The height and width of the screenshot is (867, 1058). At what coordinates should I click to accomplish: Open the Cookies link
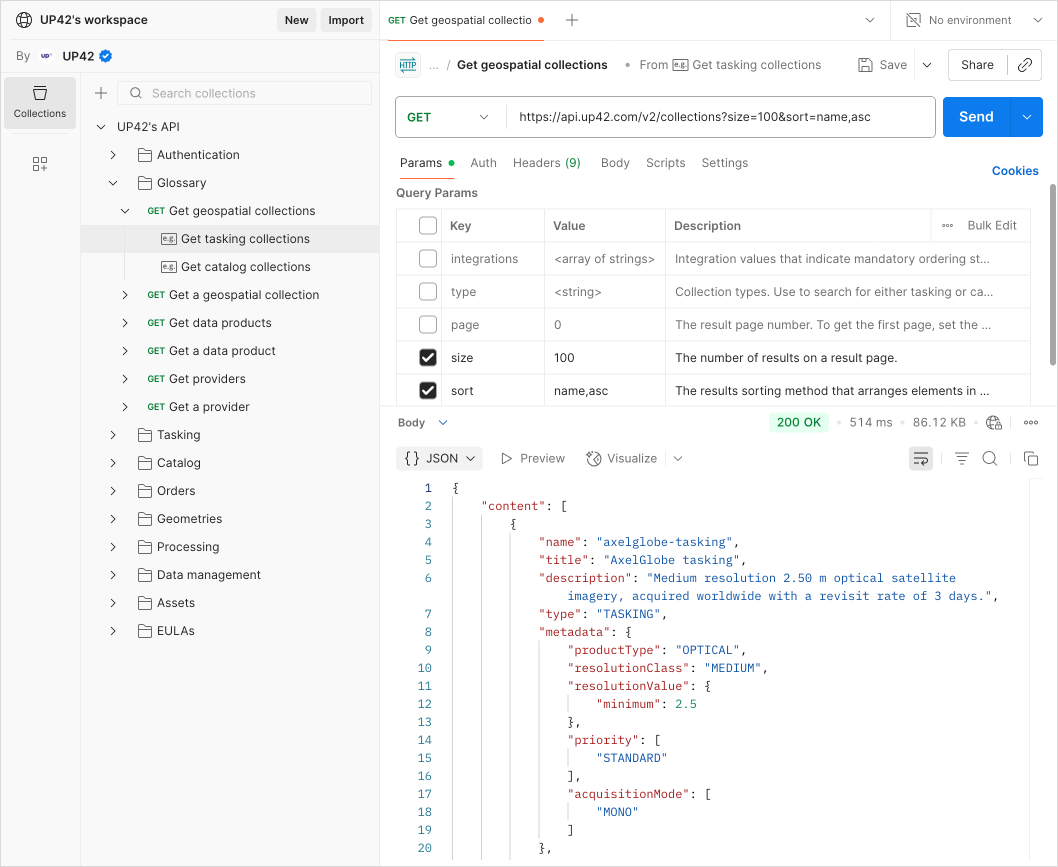[1015, 171]
